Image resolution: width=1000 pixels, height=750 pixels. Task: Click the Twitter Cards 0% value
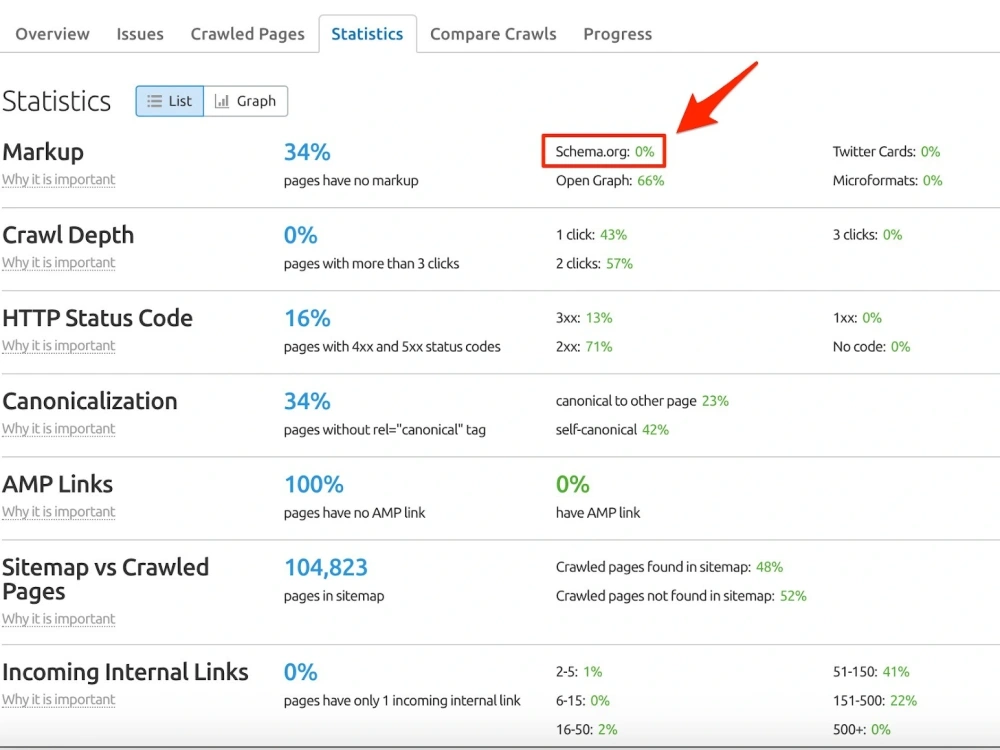[930, 152]
